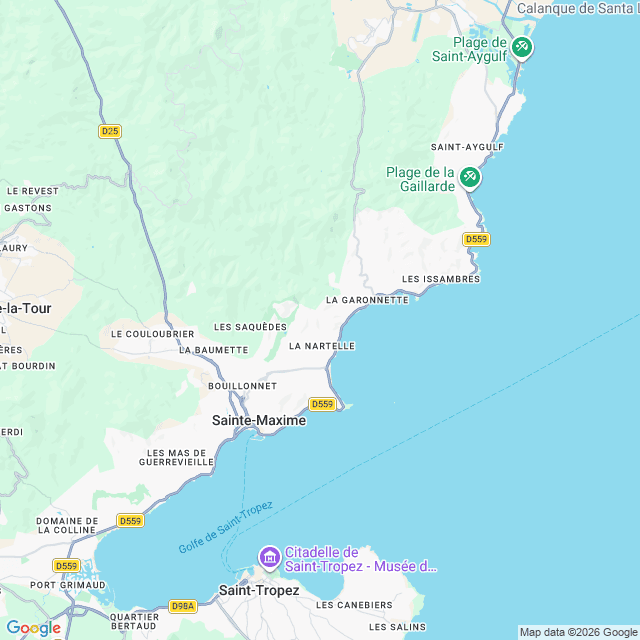Select the Plage de la Gaillarde beach marker
Image resolution: width=640 pixels, height=640 pixels.
click(x=470, y=178)
